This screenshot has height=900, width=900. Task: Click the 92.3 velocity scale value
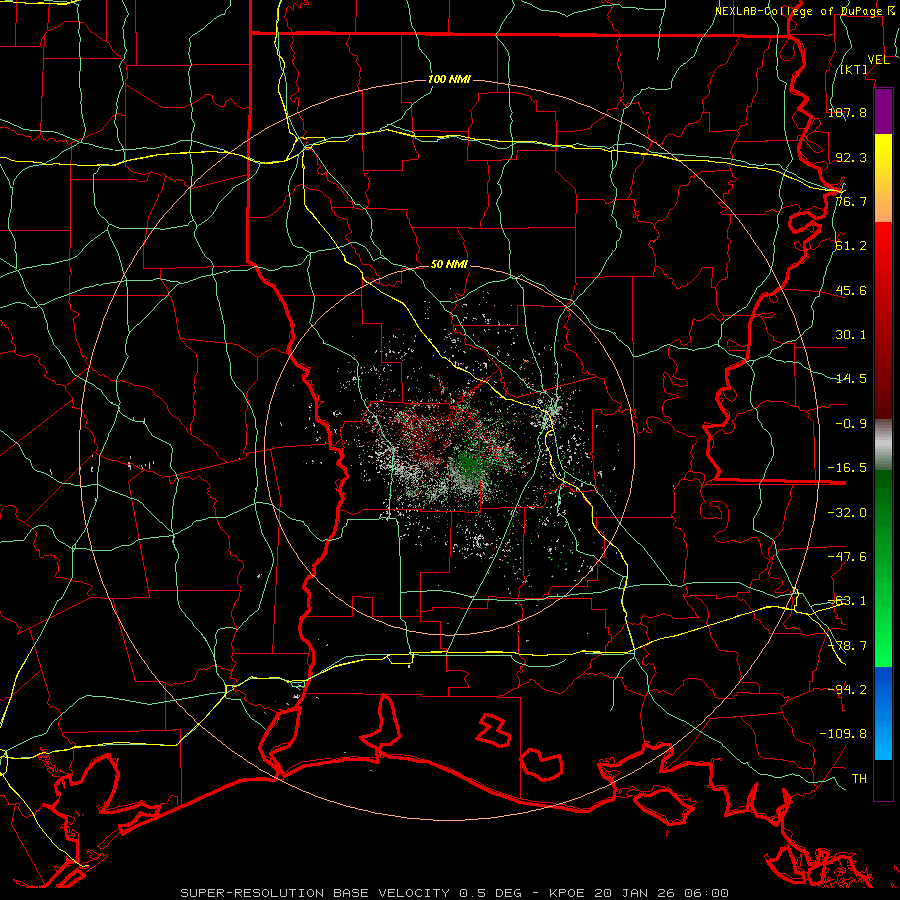[851, 157]
